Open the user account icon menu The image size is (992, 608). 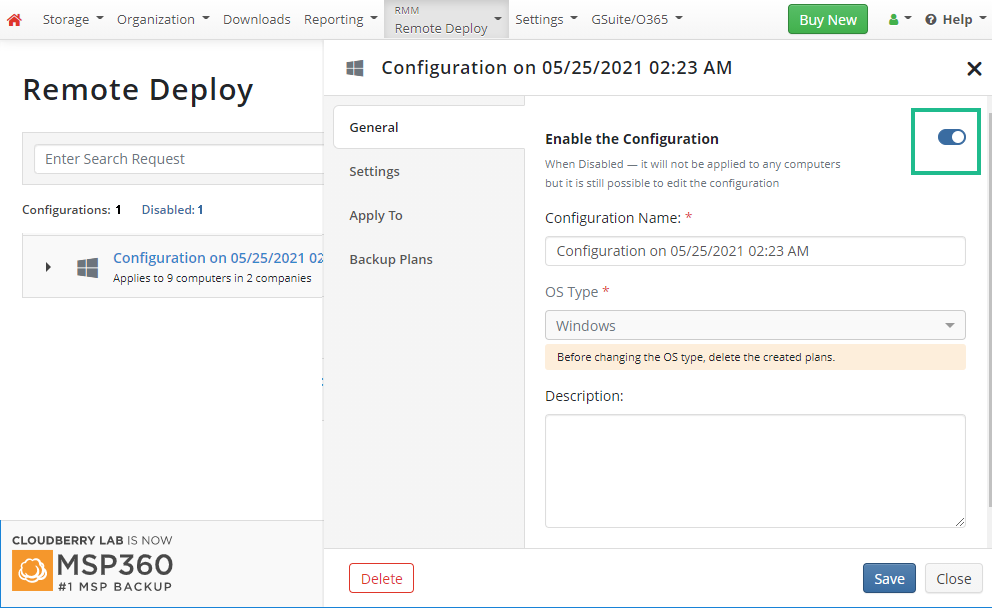(899, 20)
